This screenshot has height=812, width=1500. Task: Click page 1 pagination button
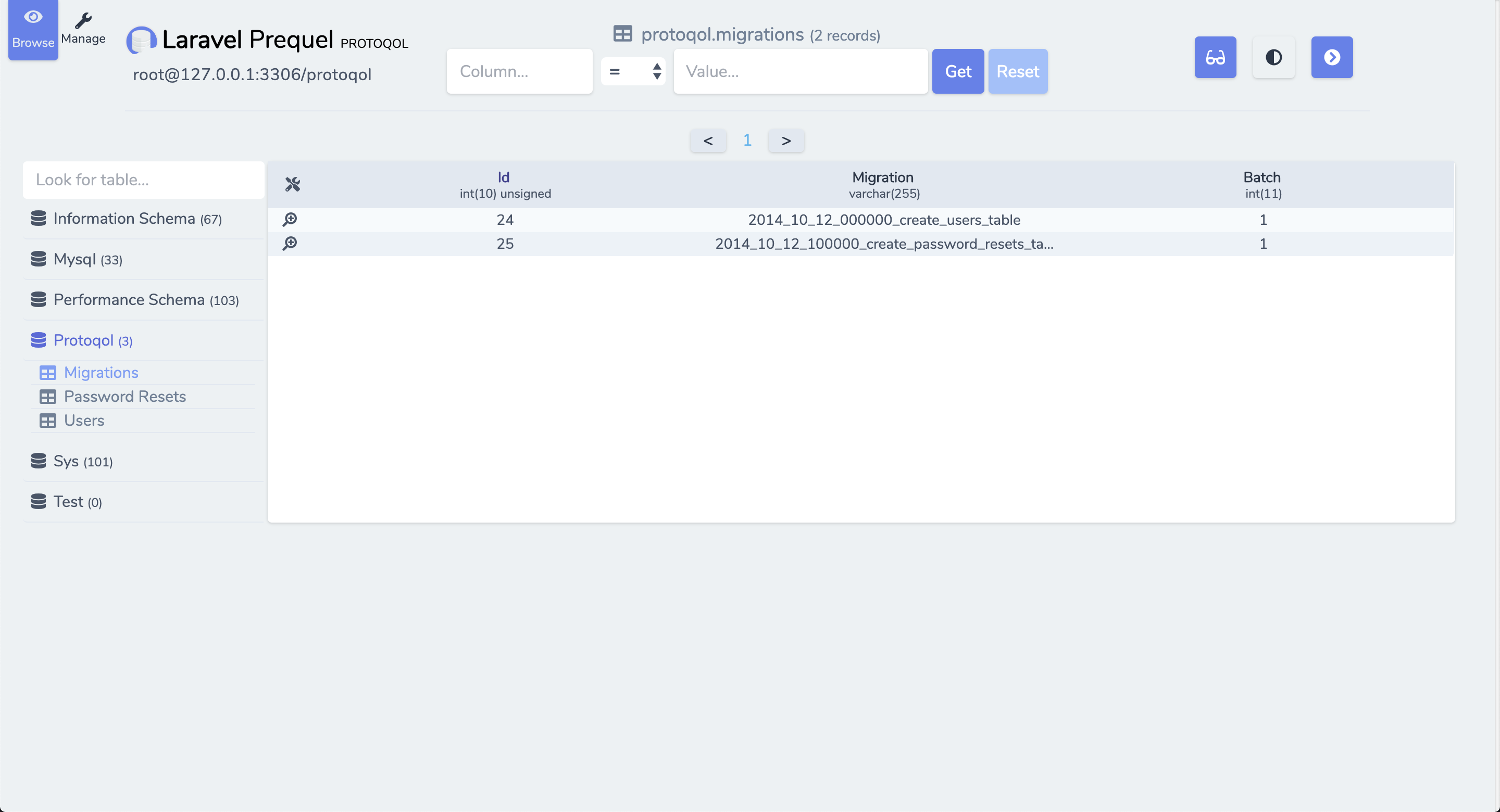point(747,140)
